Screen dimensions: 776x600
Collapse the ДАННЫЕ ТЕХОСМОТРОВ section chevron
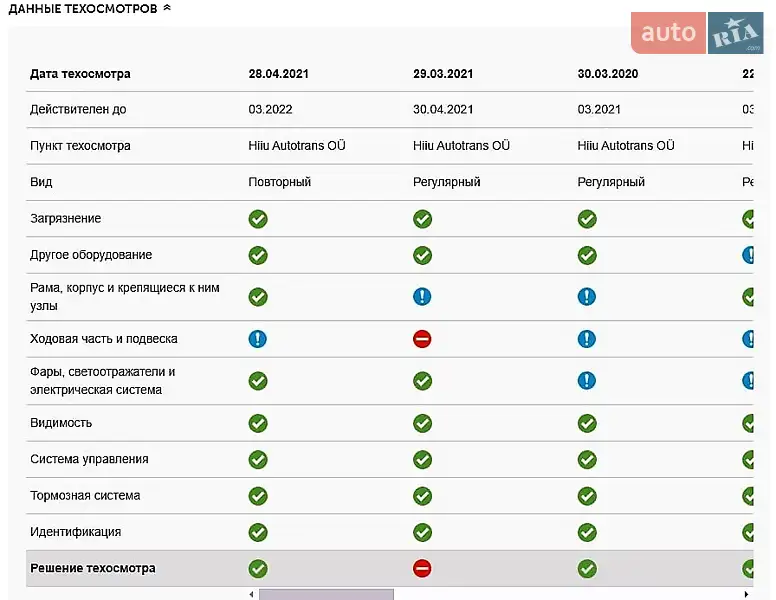tap(167, 8)
